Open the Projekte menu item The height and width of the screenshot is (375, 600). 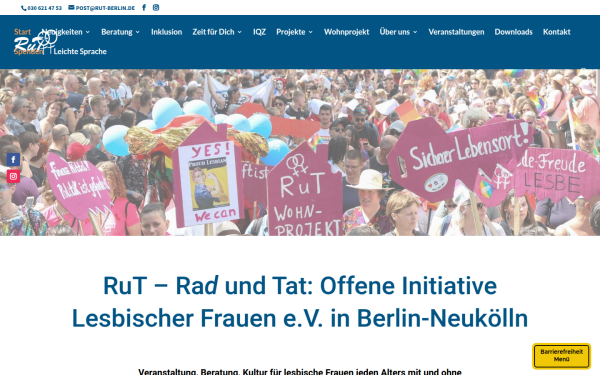click(291, 32)
